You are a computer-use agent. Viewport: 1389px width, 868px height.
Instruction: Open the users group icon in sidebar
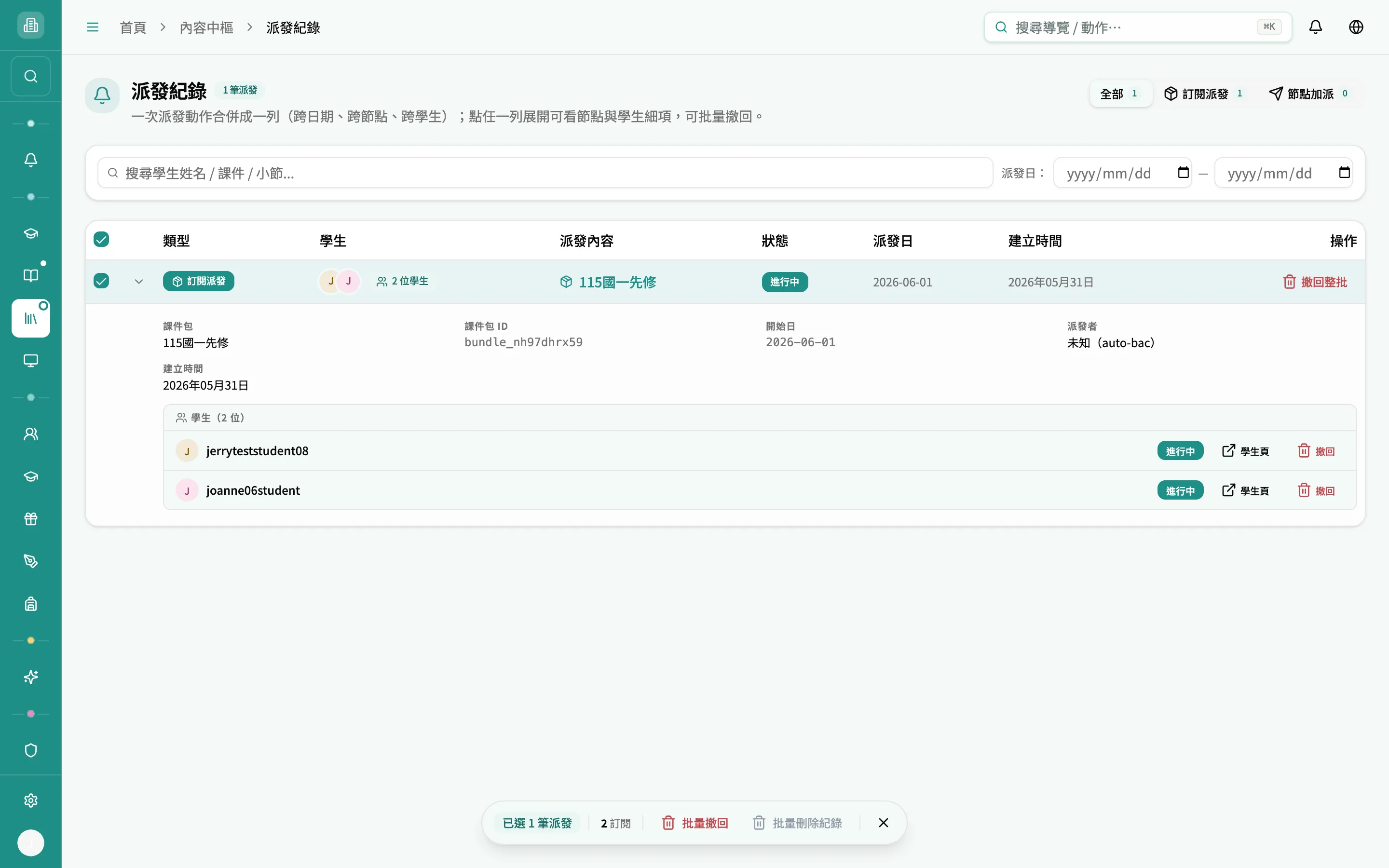[31, 434]
